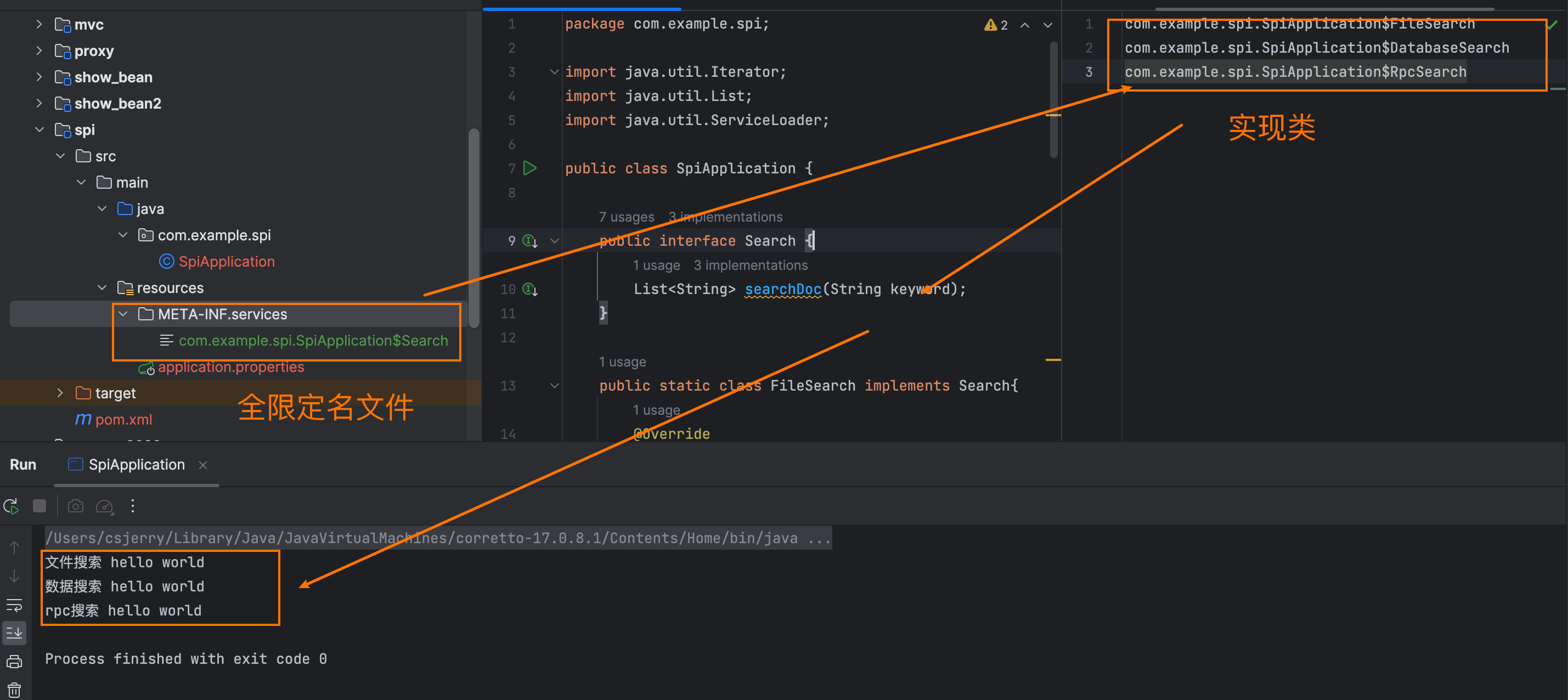Click the code editor vertical scrollbar
1568x700 pixels.
pos(1053,100)
